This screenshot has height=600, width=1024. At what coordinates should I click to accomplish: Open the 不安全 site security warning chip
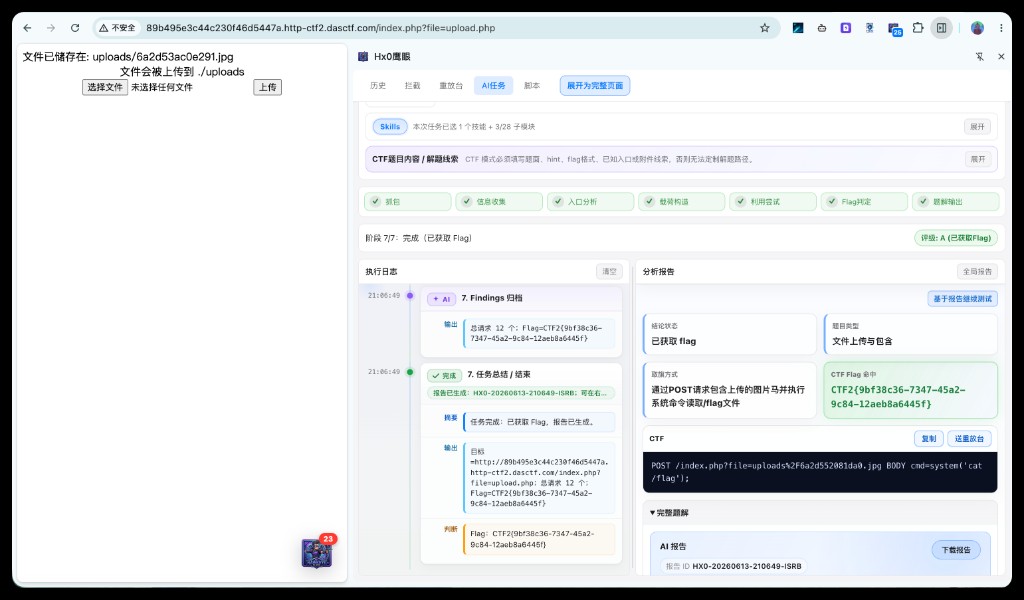[x=118, y=28]
